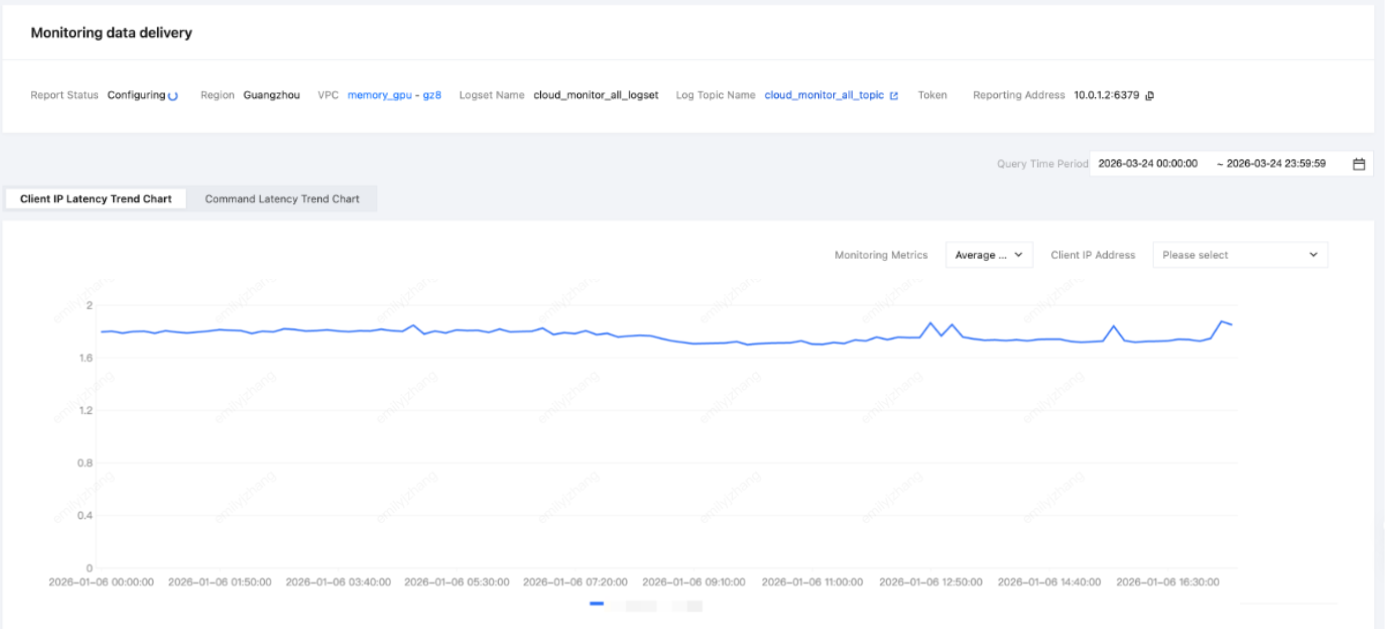The width and height of the screenshot is (1385, 630).
Task: Click the x-axis label 2026-01-06 09:10:00
Action: 693,581
